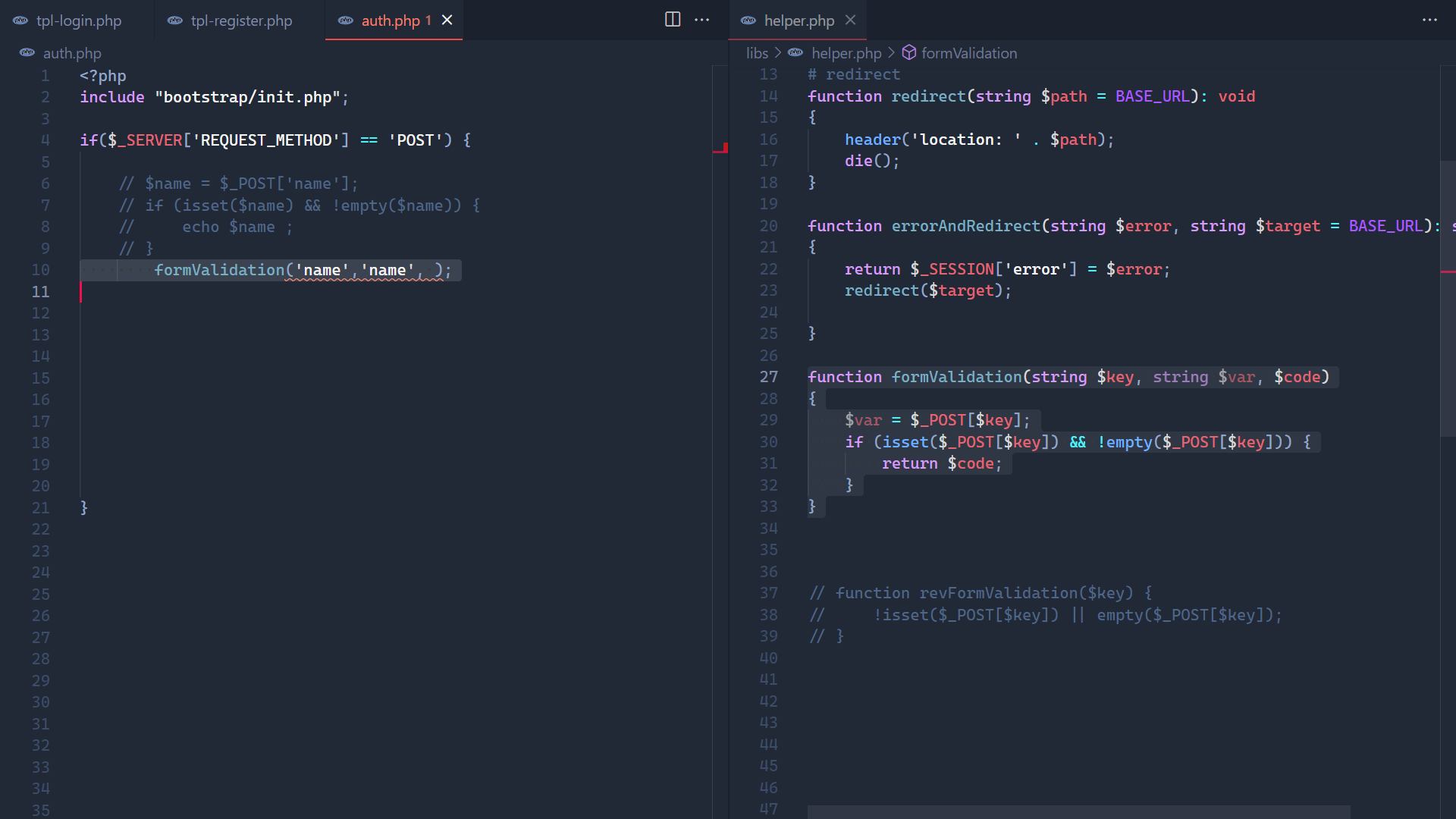Click commented 'echo $name' line

click(206, 227)
